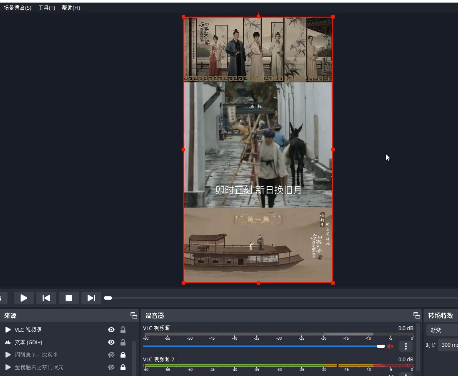Click the Audio Mixer vertical scrollbar

(x=418, y=347)
